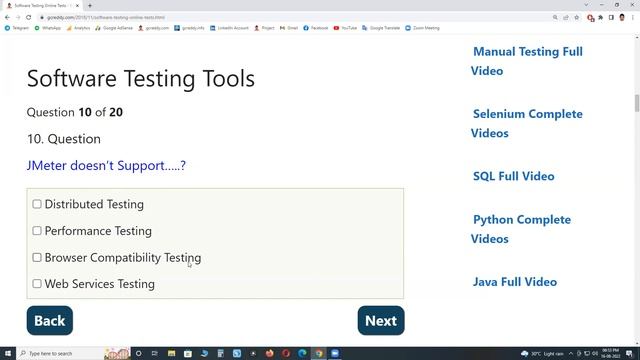
Task: Open File Explorer from taskbar
Action: 171,353
